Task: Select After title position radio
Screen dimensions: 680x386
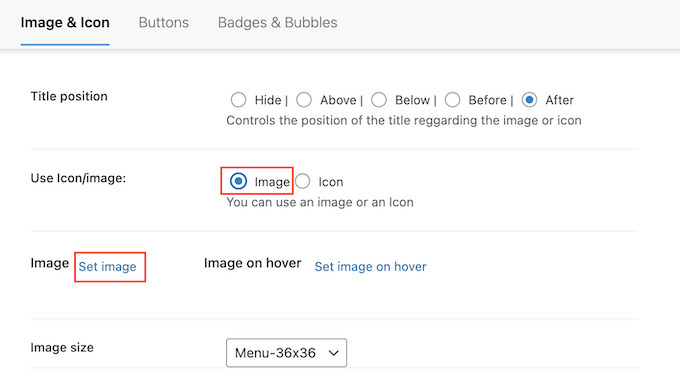Action: pos(530,100)
